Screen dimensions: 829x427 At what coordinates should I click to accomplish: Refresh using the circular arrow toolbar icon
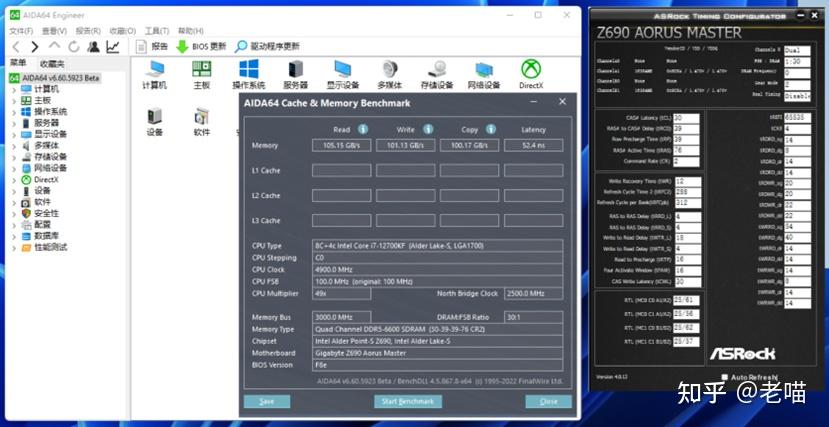tap(73, 47)
